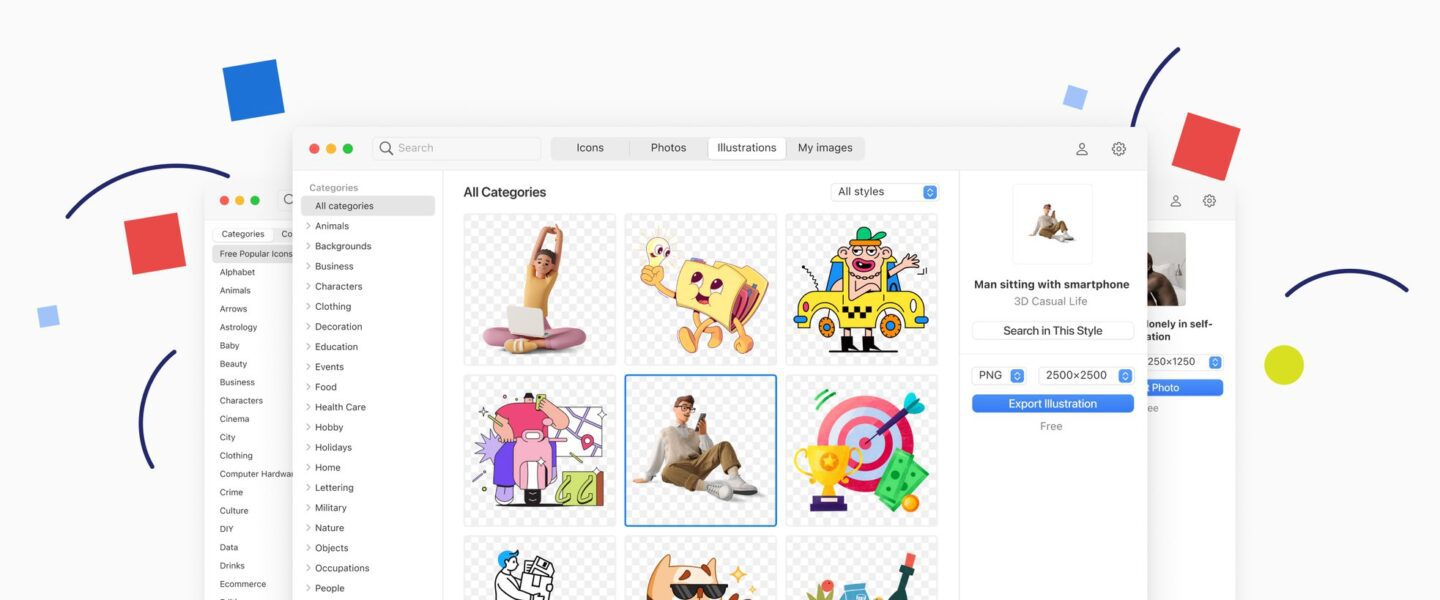Pick the pink scooter delivery illustration

point(540,450)
